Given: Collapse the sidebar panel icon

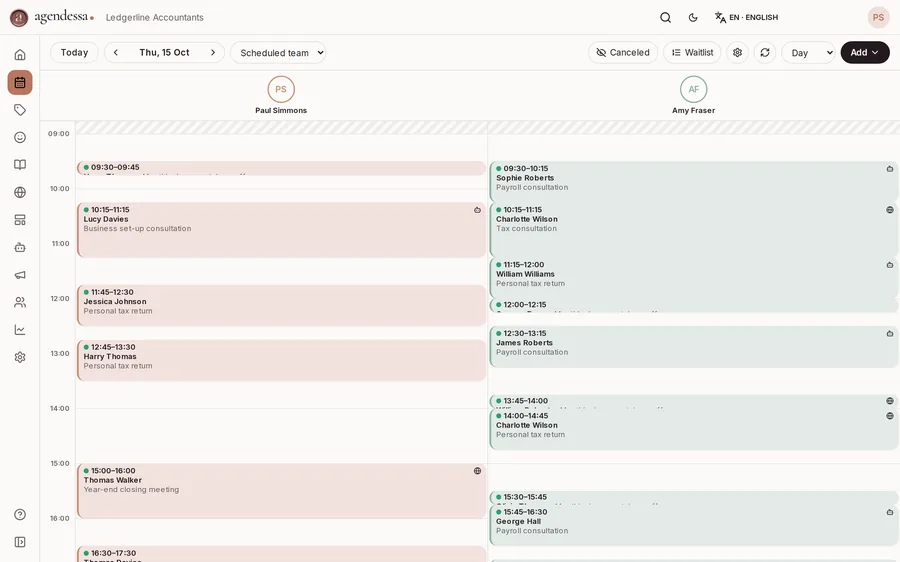Looking at the screenshot, I should 20,542.
